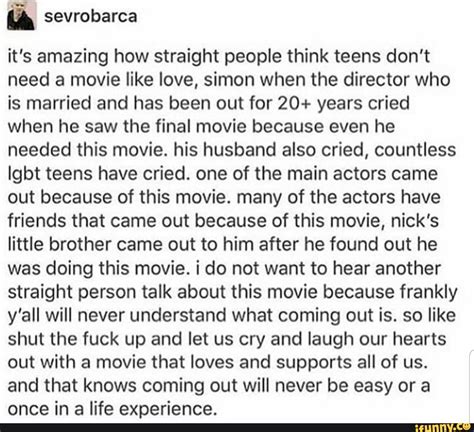The width and height of the screenshot is (474, 432).
Task: Click the word "husband" in the post
Action: (240, 150)
